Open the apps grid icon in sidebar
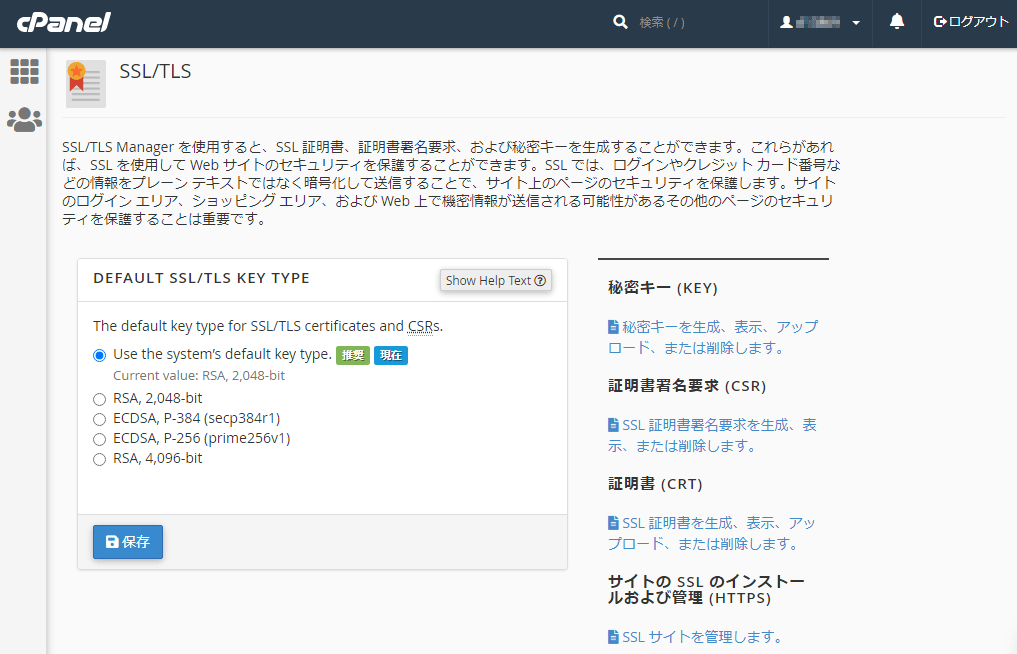The image size is (1017, 654). coord(25,71)
